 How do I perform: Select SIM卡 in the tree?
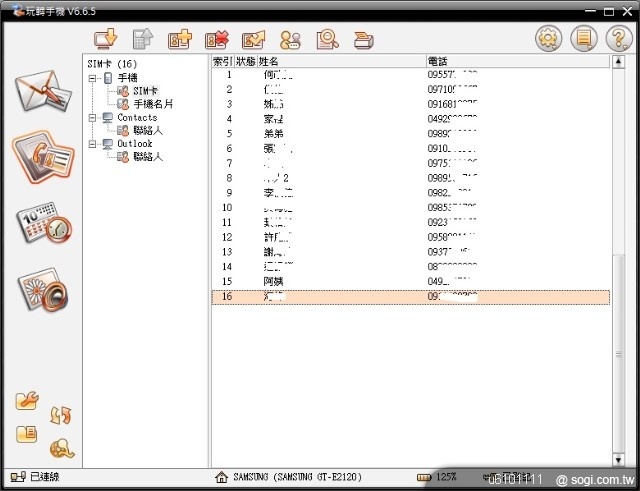coord(146,91)
